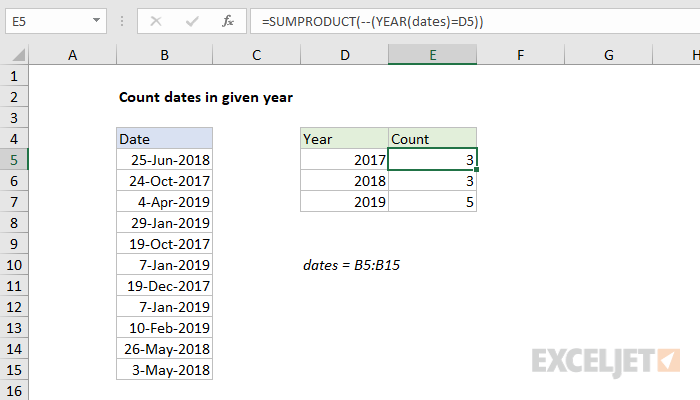Screen dimensions: 700x400
Task: Select row 6 header
Action: click(x=14, y=181)
